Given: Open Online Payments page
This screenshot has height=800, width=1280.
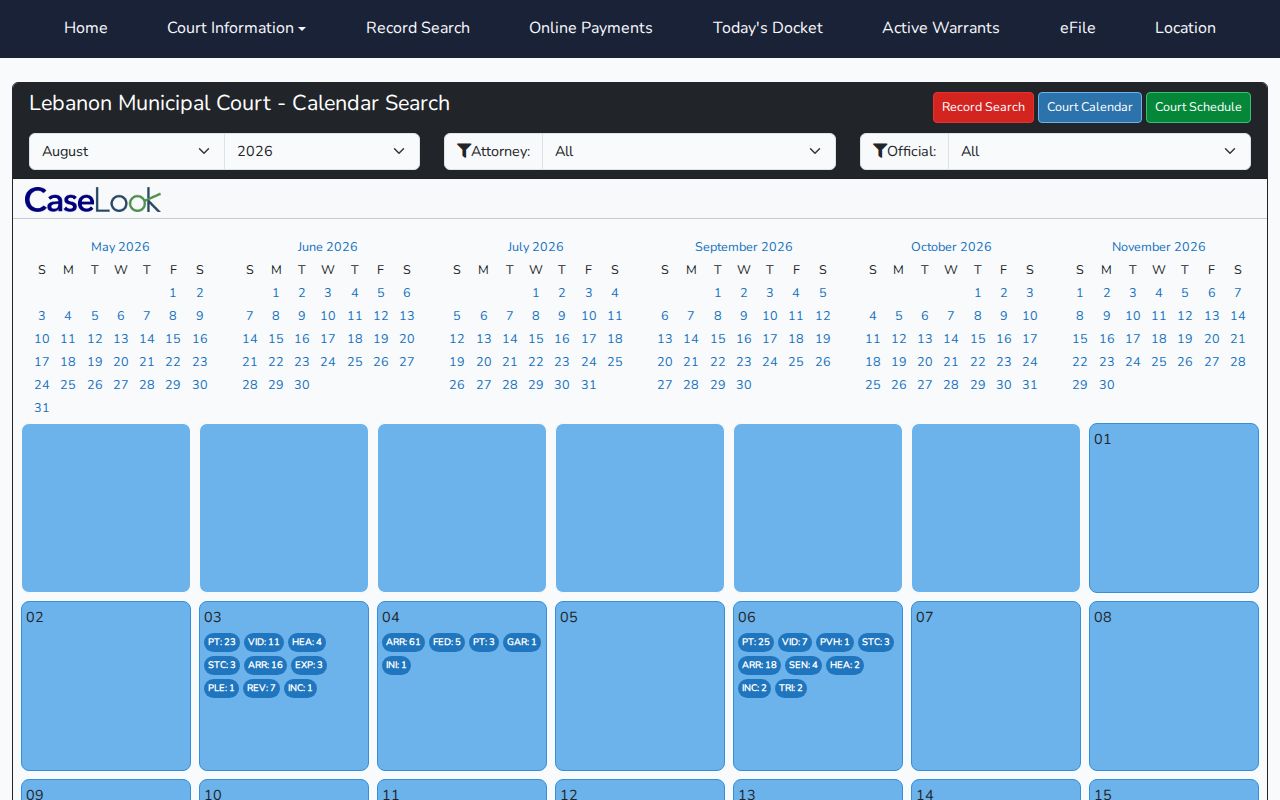Looking at the screenshot, I should click(x=591, y=28).
